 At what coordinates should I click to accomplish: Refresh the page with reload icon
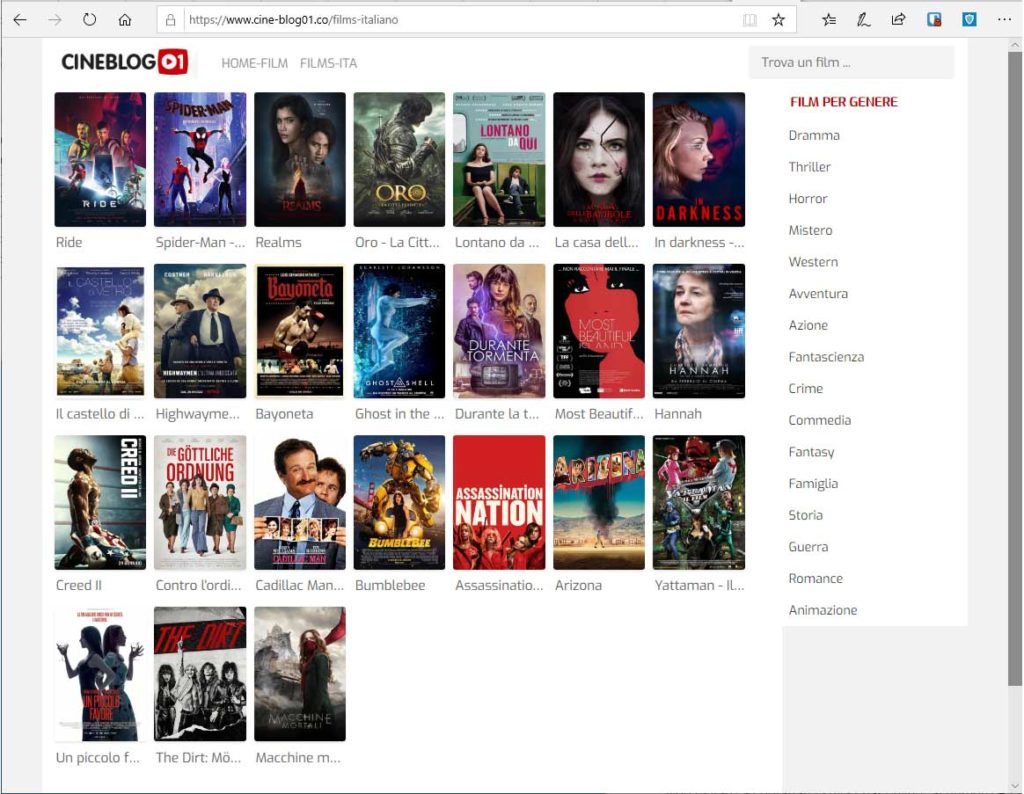90,19
